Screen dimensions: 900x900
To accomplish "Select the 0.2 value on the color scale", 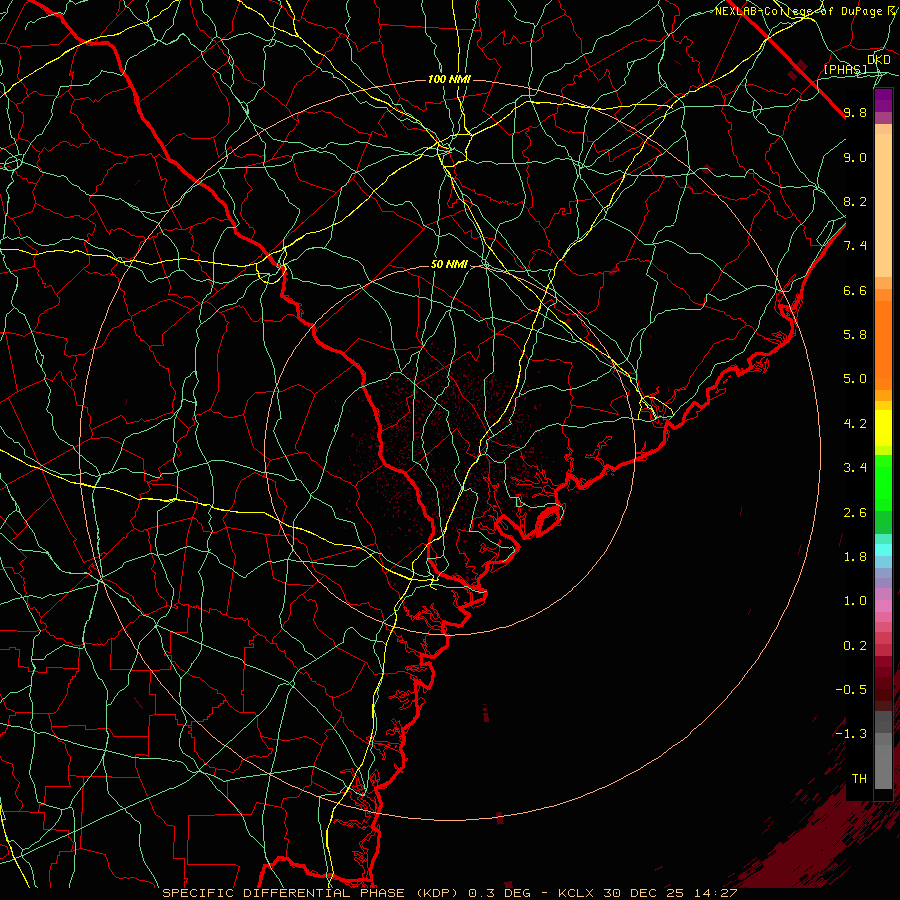I will coord(855,646).
